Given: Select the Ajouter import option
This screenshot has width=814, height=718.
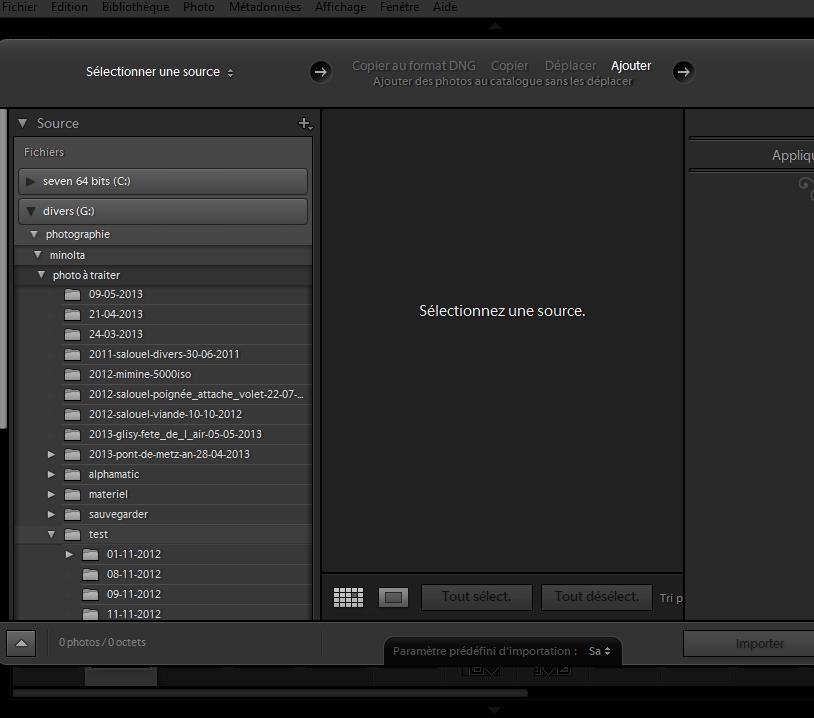Looking at the screenshot, I should 631,66.
